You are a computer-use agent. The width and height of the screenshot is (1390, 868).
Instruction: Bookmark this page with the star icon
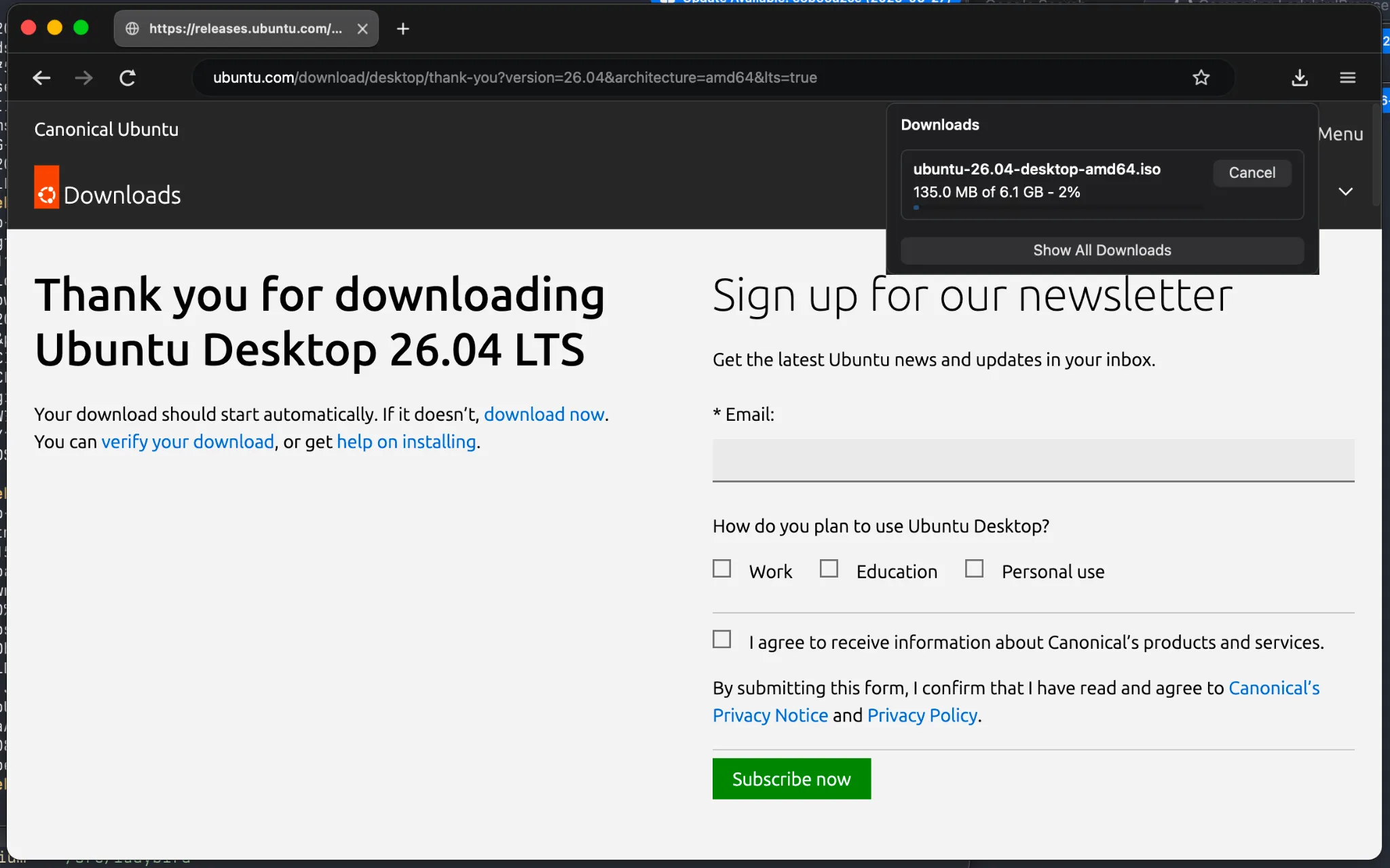tap(1201, 77)
